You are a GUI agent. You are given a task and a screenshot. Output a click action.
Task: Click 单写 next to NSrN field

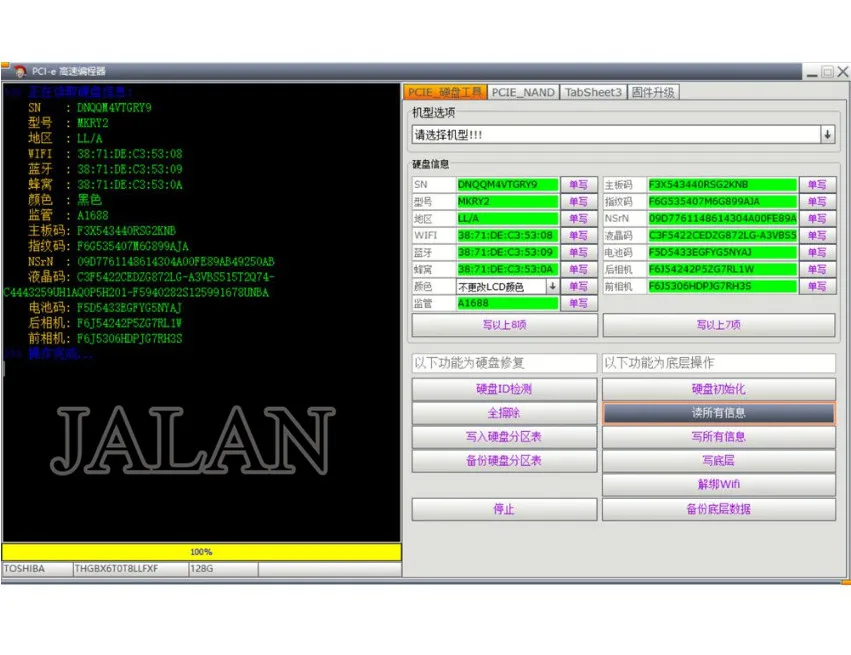pos(817,218)
